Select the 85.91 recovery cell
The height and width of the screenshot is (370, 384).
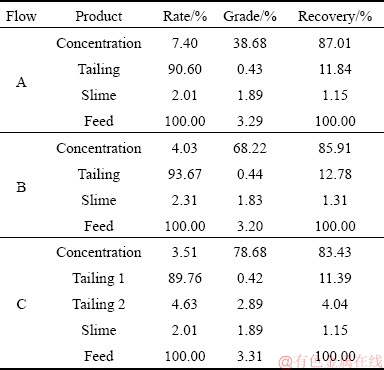pyautogui.click(x=335, y=148)
